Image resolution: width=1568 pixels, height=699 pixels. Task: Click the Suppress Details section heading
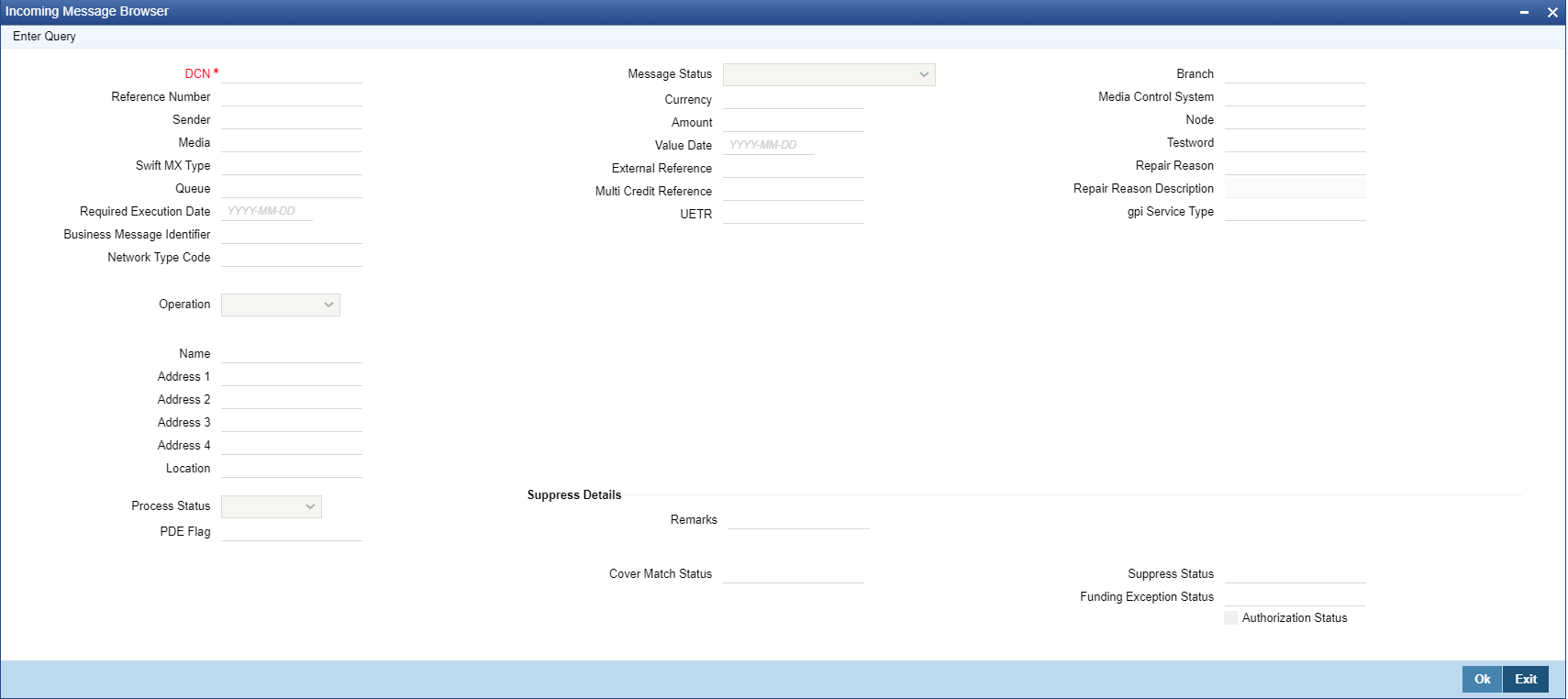(x=574, y=495)
